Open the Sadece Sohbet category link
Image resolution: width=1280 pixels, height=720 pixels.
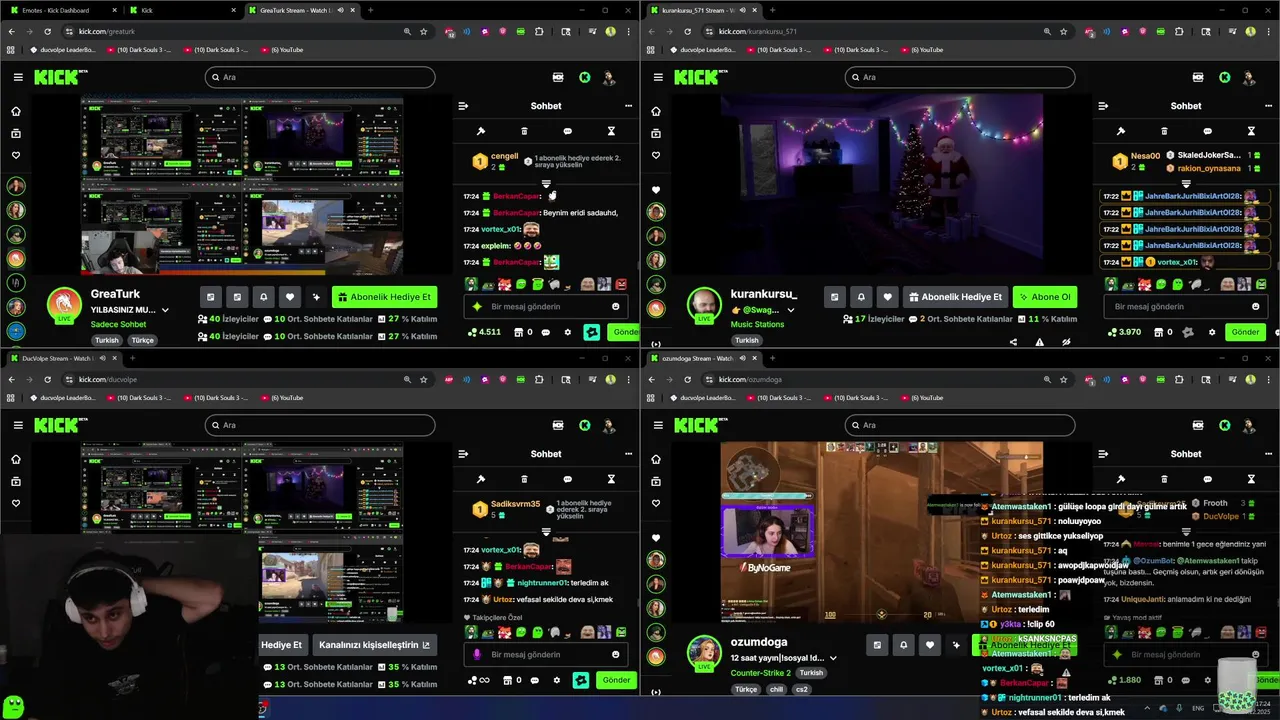coord(119,324)
